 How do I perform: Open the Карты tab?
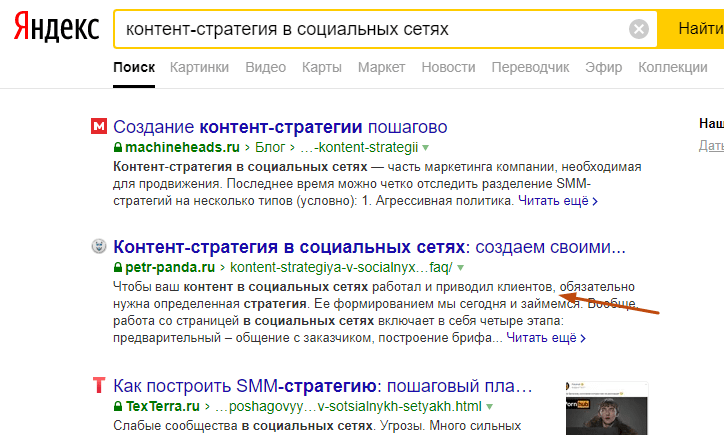click(x=322, y=67)
